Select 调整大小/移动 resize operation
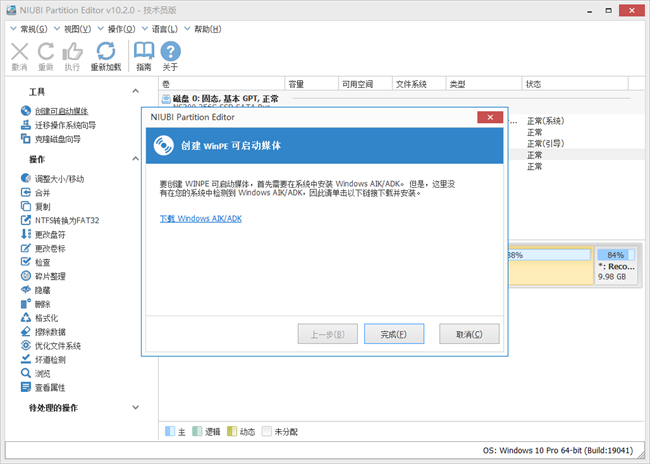This screenshot has height=464, width=650. [62, 178]
